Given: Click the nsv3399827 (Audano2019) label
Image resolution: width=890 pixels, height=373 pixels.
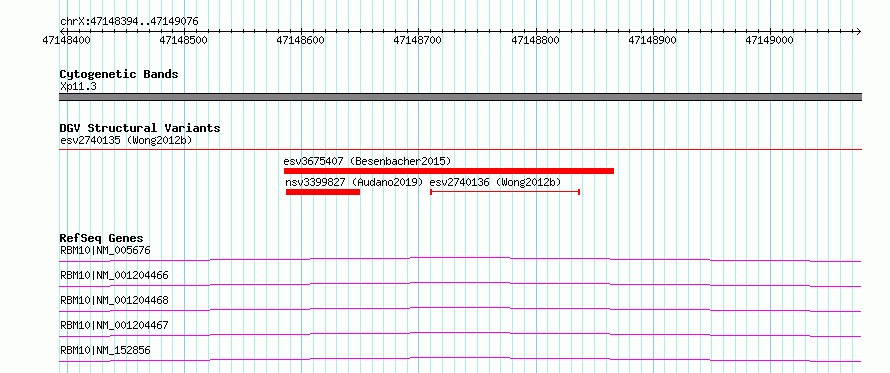Looking at the screenshot, I should click(x=355, y=182).
